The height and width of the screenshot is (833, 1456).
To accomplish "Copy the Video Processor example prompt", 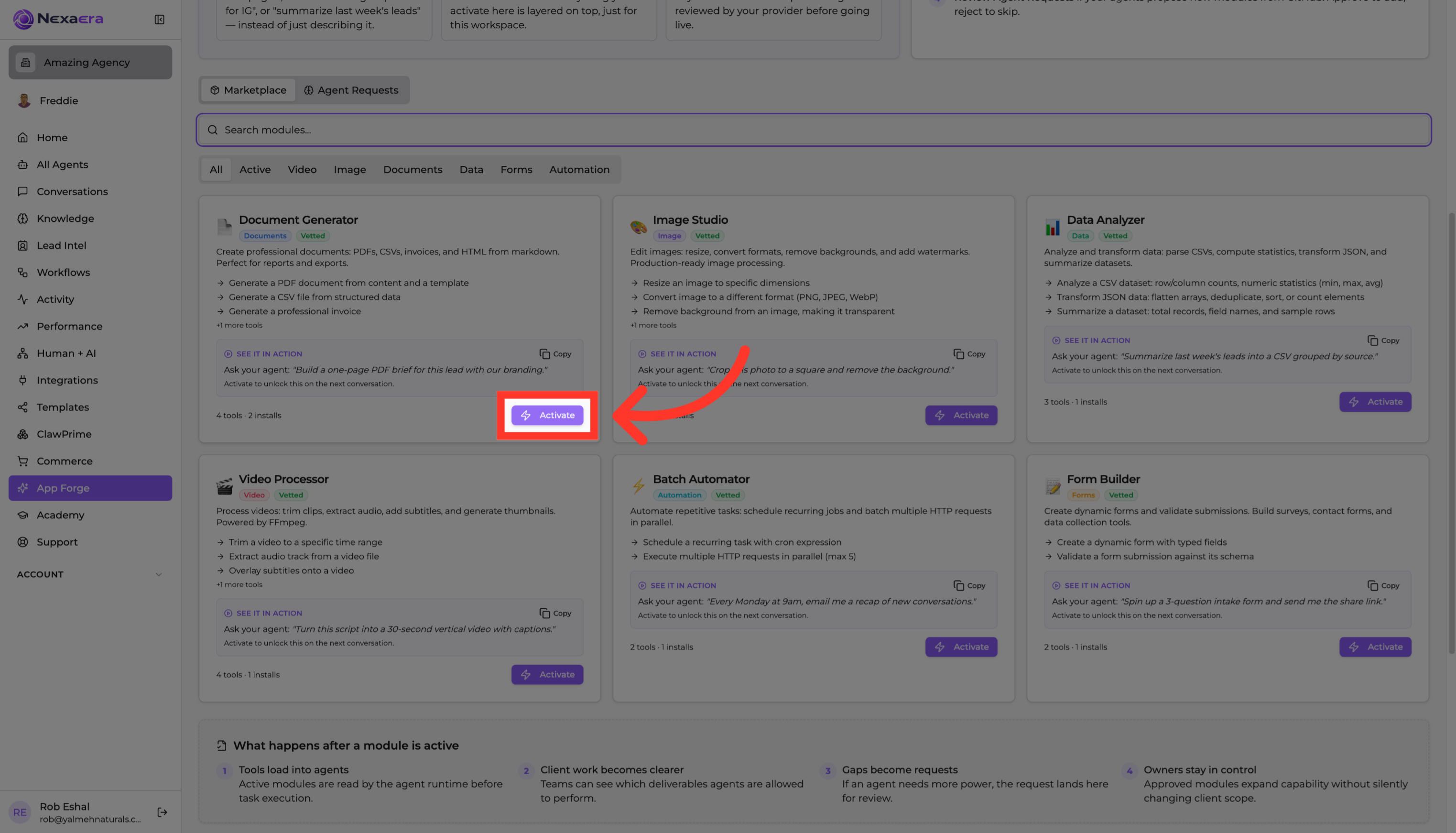I will 555,613.
